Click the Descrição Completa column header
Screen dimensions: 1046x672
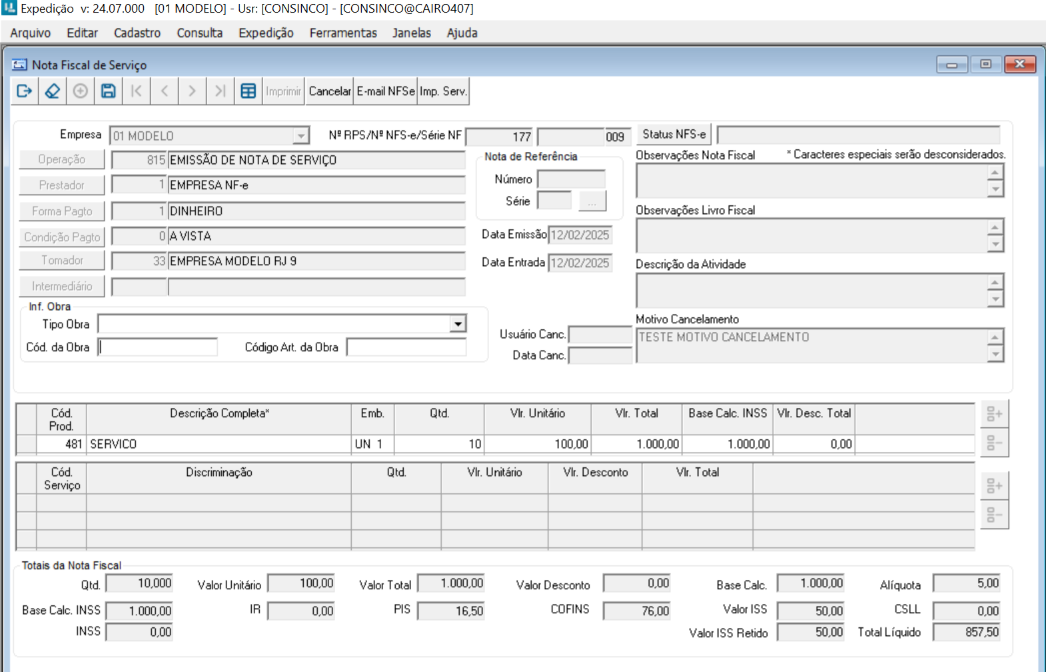pos(219,420)
